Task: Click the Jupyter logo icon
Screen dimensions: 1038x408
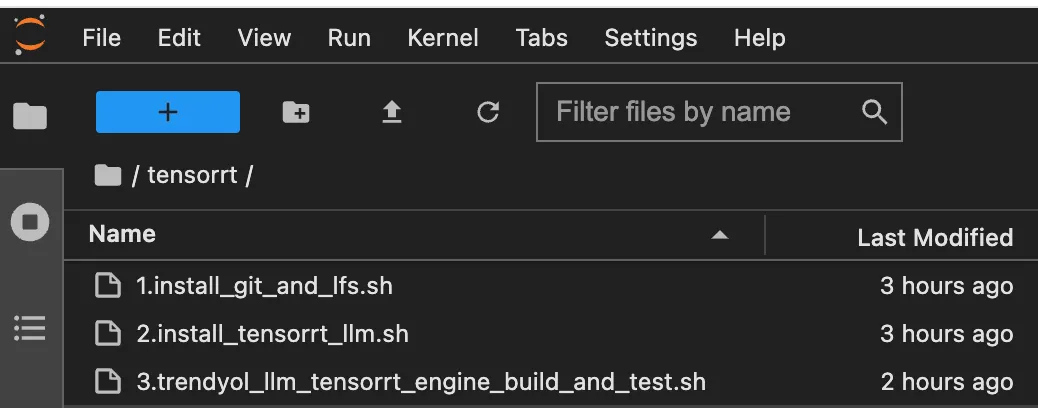Action: pos(30,36)
